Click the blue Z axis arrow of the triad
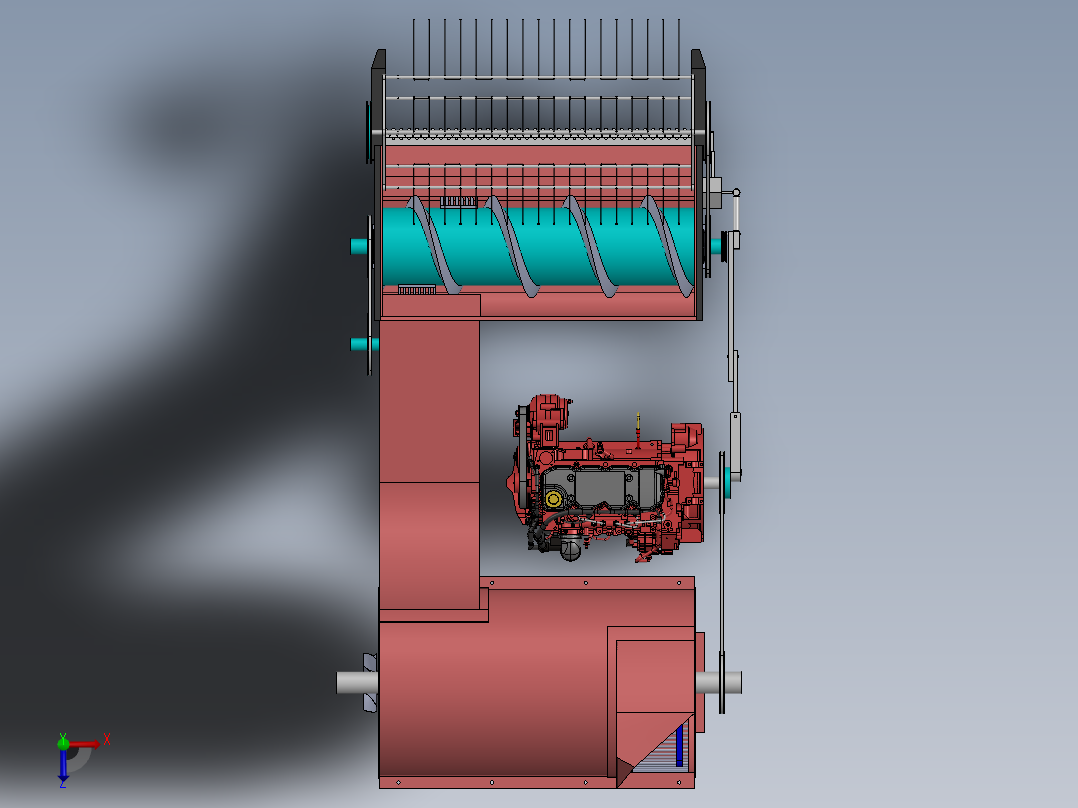 tap(63, 765)
